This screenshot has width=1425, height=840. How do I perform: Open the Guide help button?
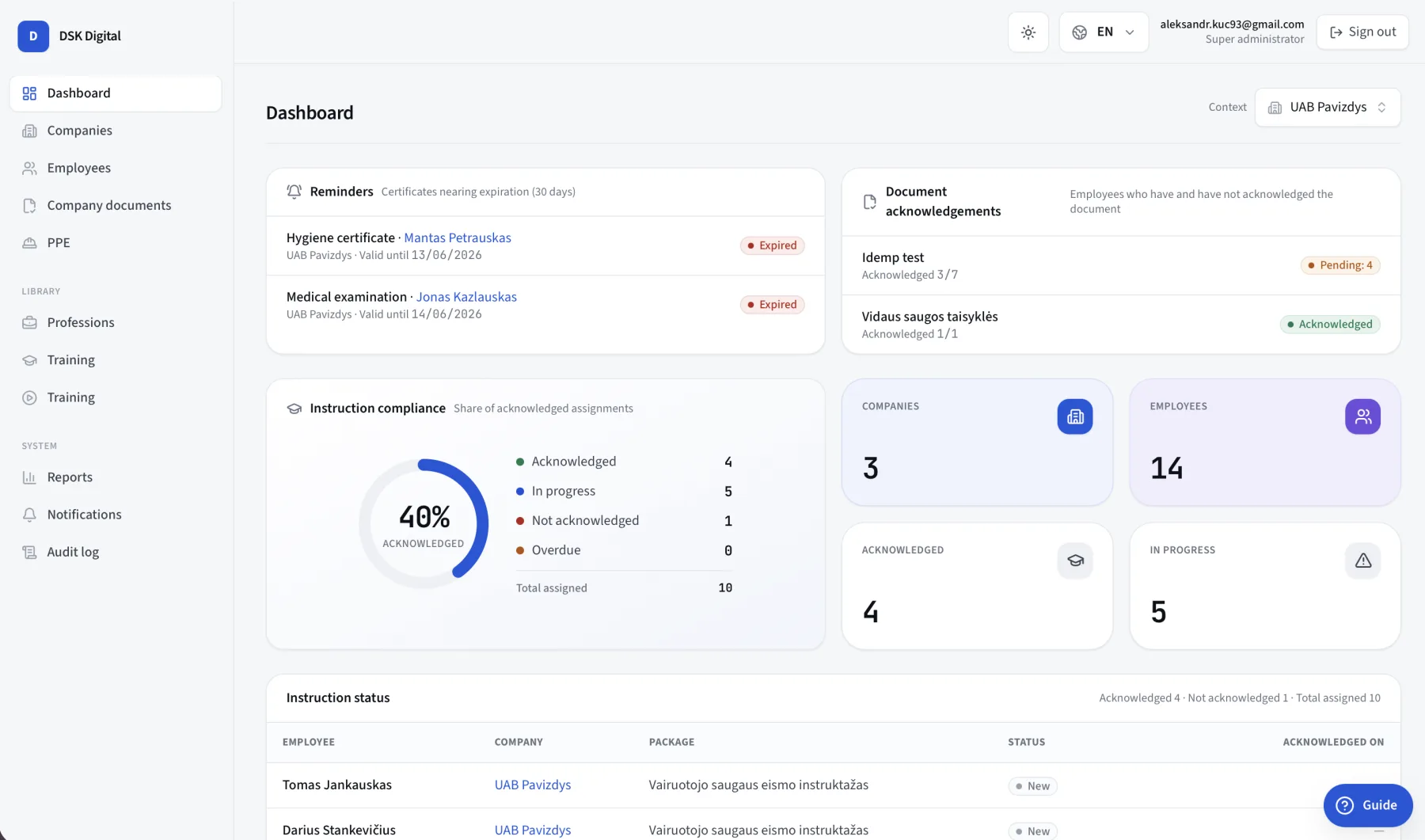click(1367, 805)
